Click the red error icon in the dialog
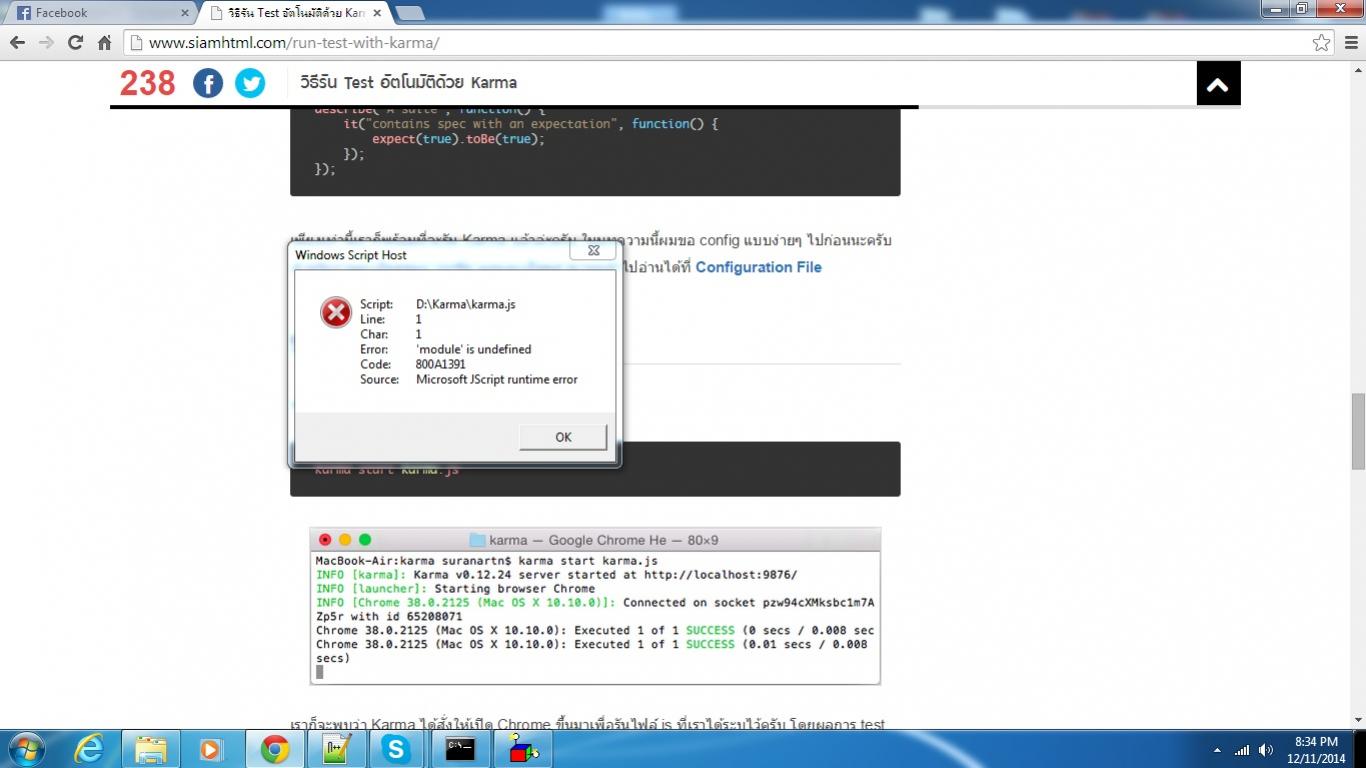Screen dimensions: 1366x768 pos(336,312)
